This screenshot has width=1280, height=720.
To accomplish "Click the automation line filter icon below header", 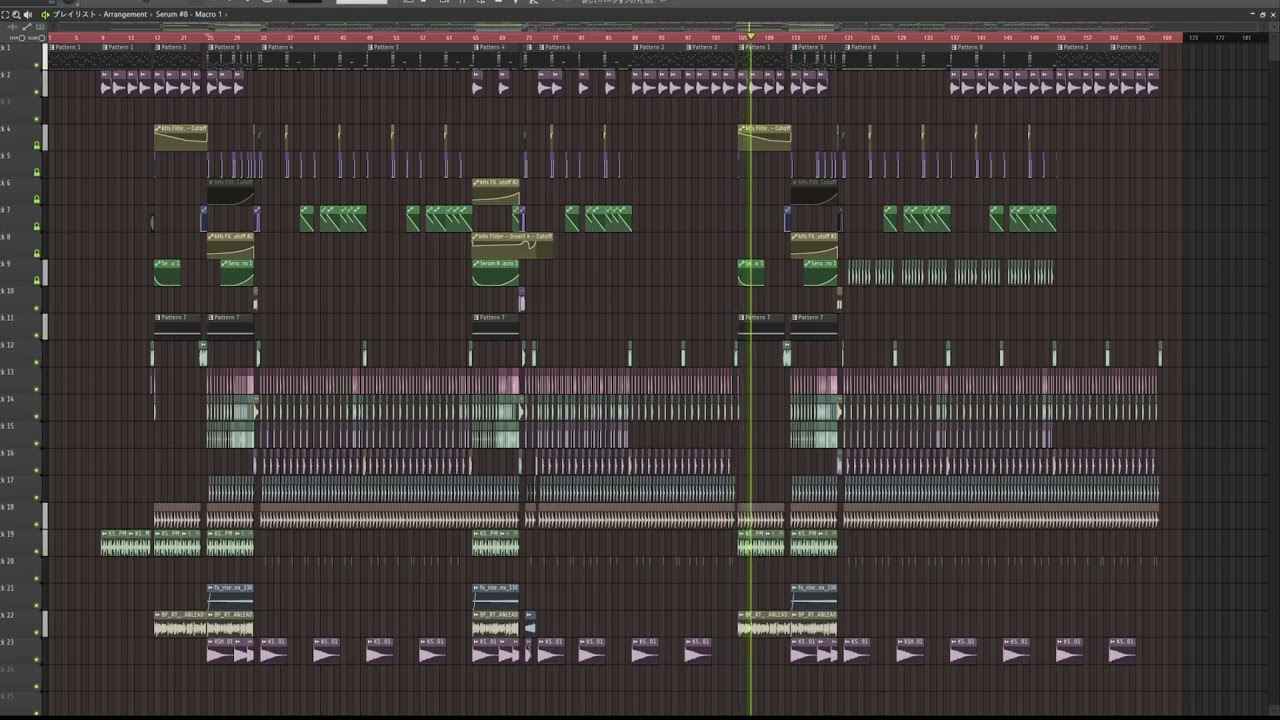I will click(27, 26).
